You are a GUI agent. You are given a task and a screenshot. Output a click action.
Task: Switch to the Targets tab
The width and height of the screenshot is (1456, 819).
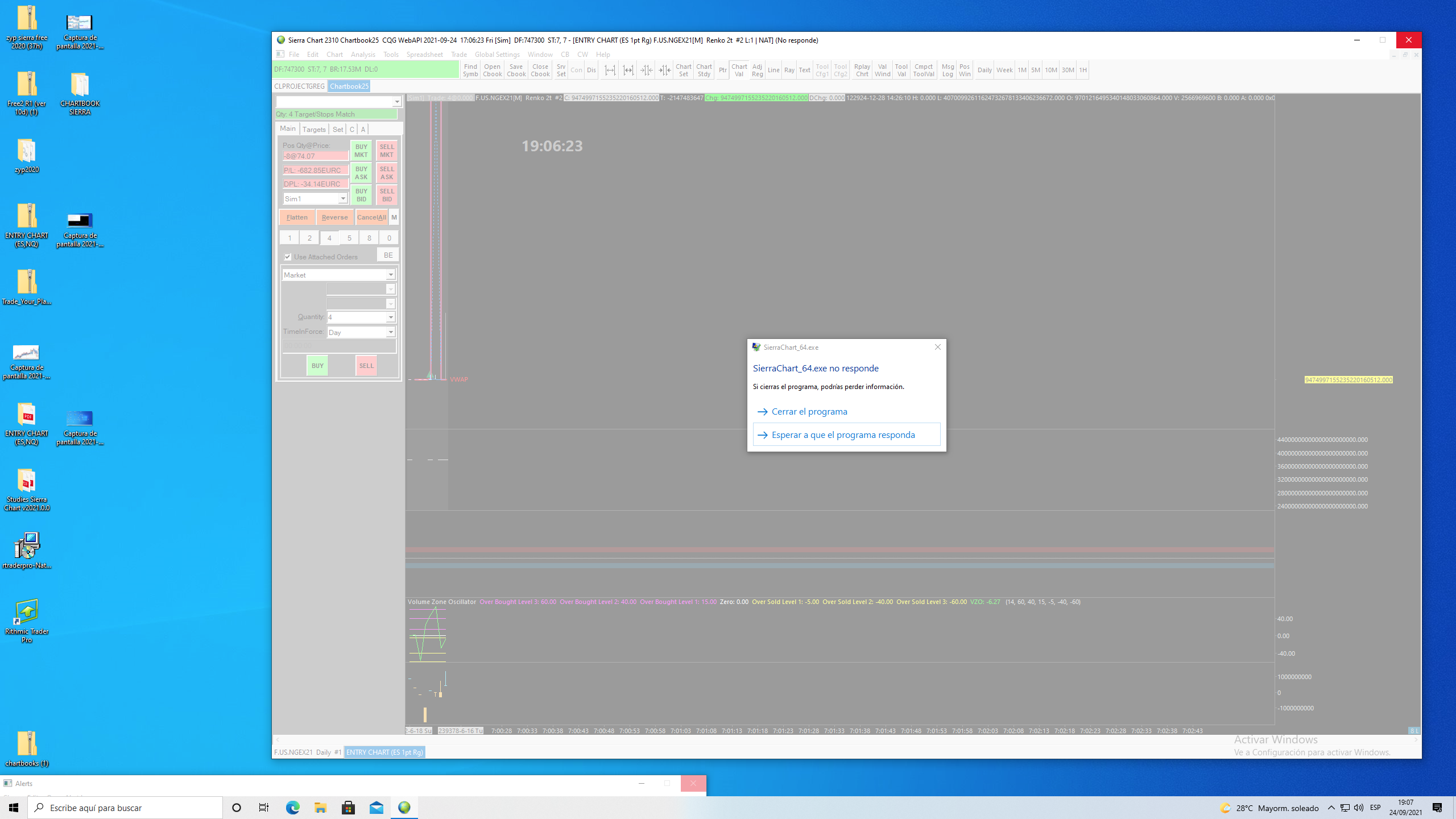314,130
